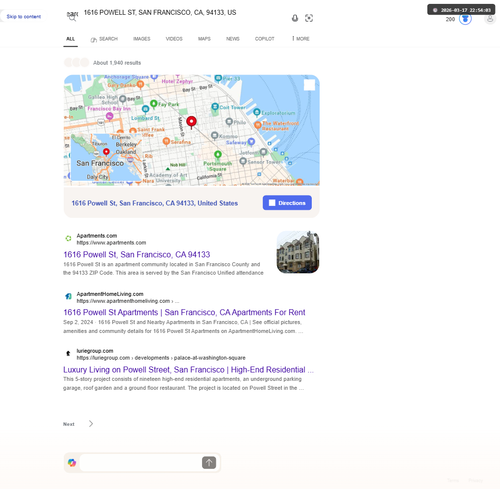Send message with the up arrow button
Image resolution: width=500 pixels, height=489 pixels.
(x=209, y=462)
